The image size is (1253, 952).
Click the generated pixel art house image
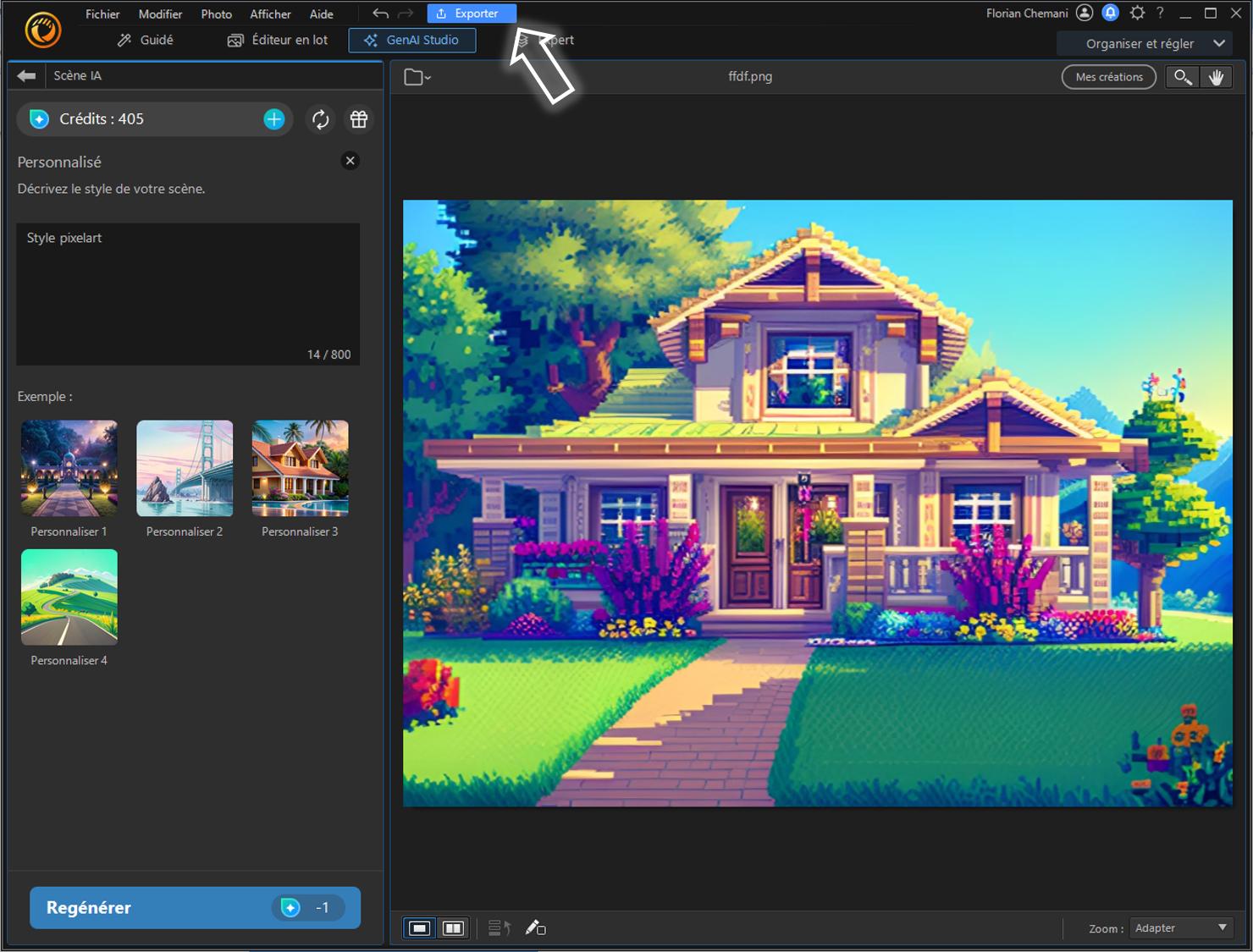[x=818, y=503]
